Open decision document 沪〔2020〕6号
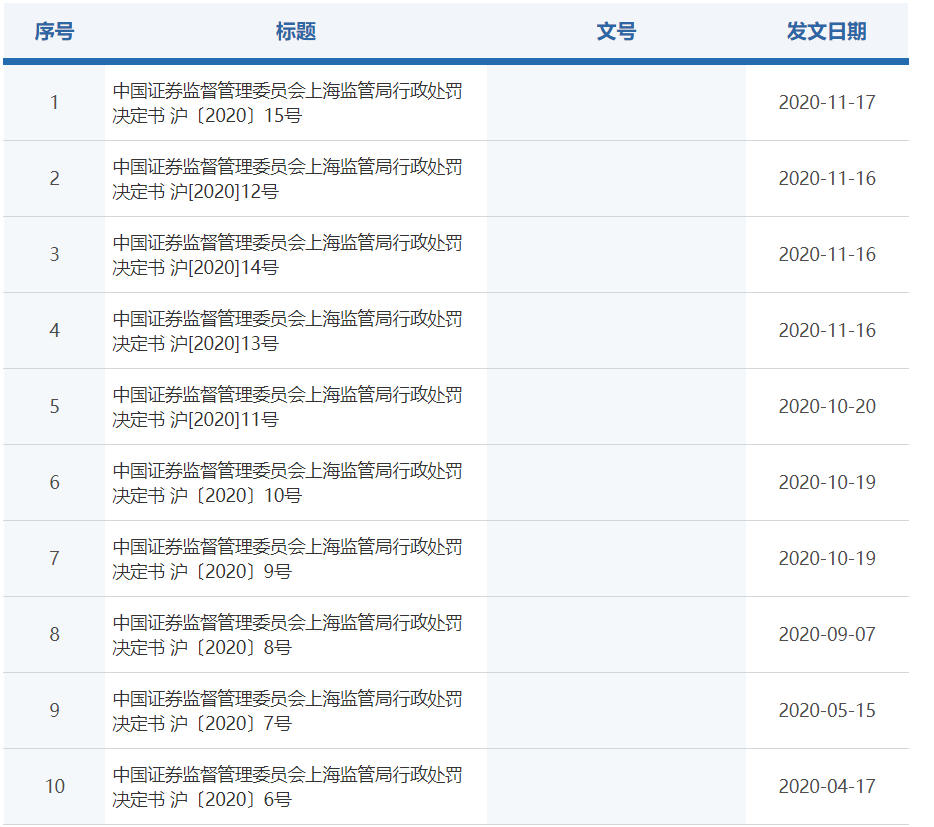This screenshot has height=827, width=934. point(287,786)
